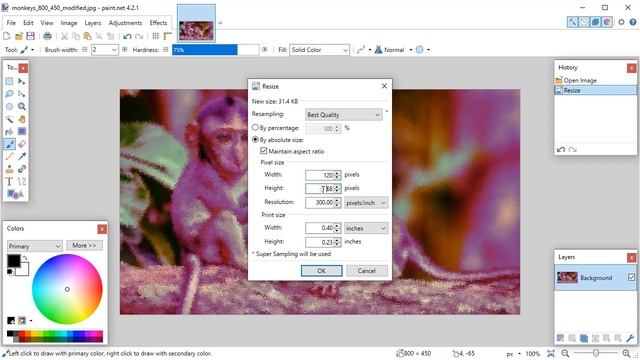Open the Resampling dropdown
640x360 pixels.
(x=344, y=115)
